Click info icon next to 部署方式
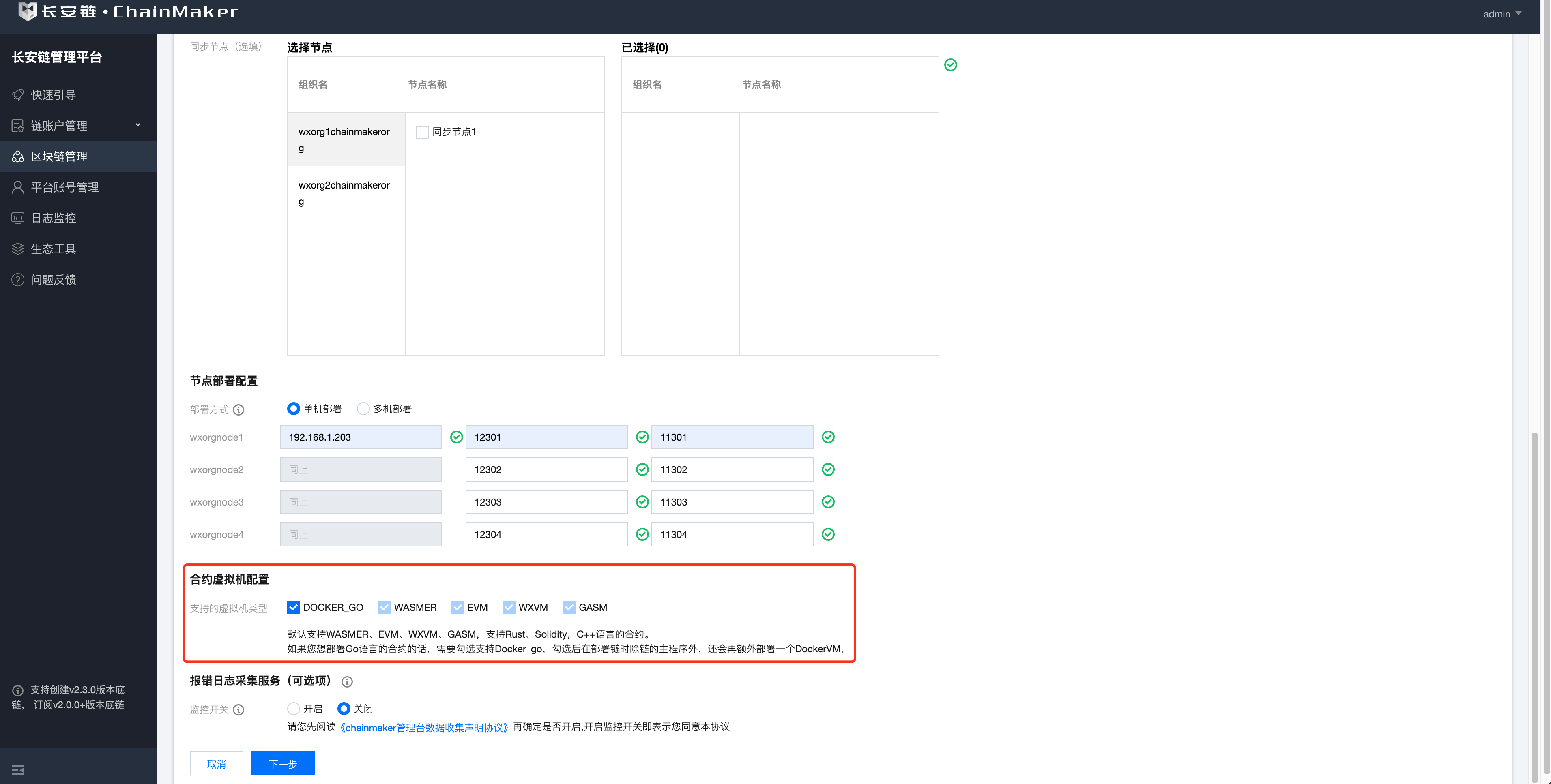The width and height of the screenshot is (1551, 784). (238, 410)
